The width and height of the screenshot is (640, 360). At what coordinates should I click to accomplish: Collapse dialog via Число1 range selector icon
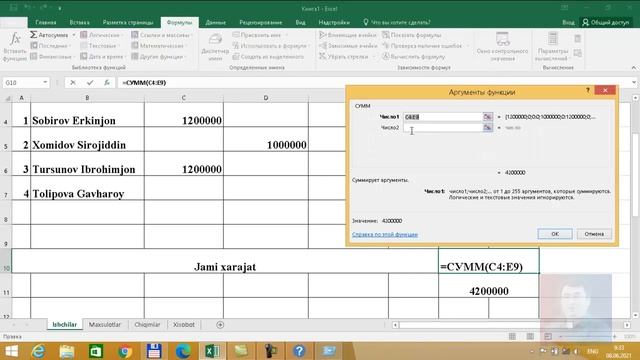click(x=488, y=117)
